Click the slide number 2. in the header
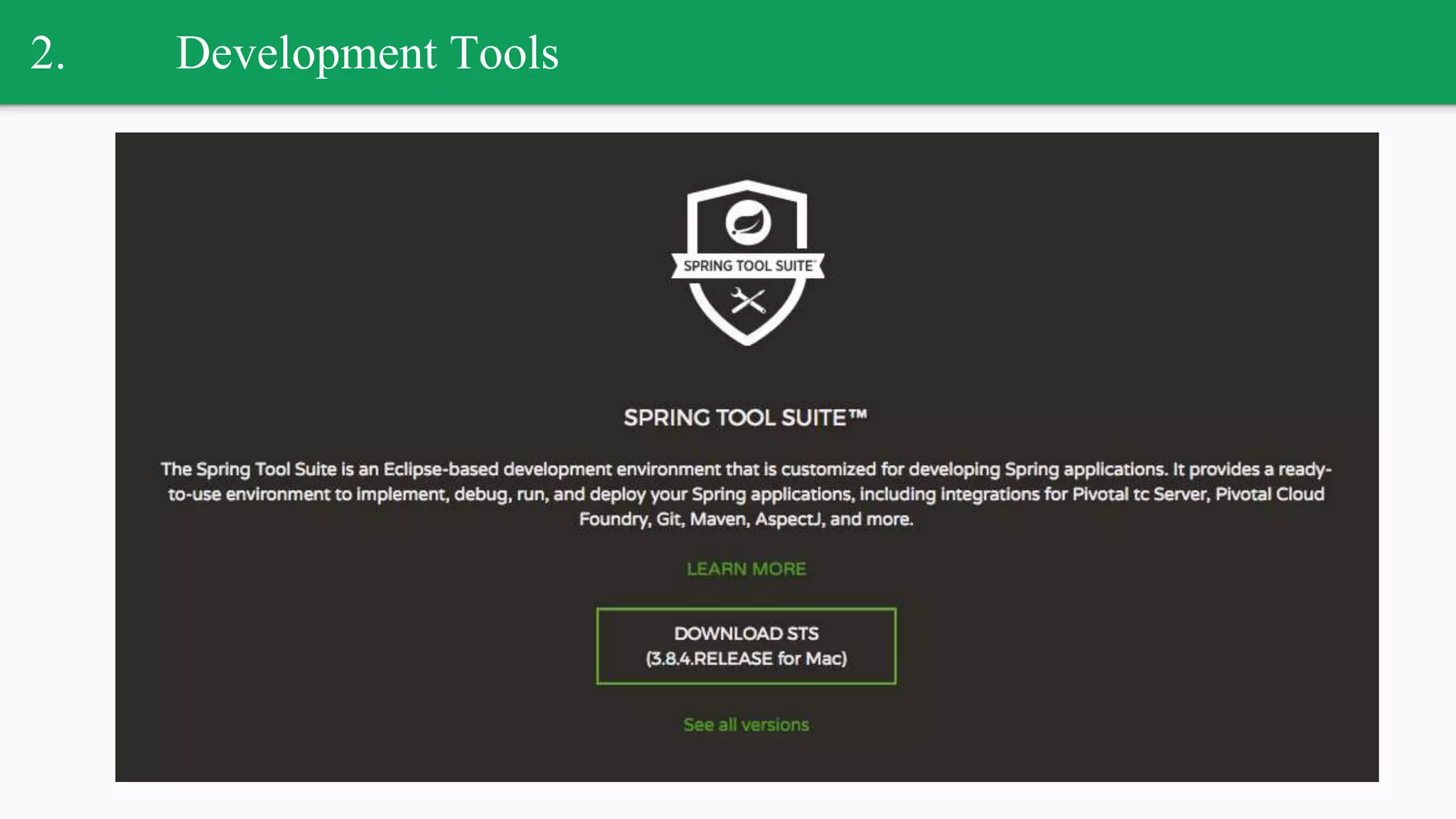The image size is (1456, 819). (x=48, y=53)
